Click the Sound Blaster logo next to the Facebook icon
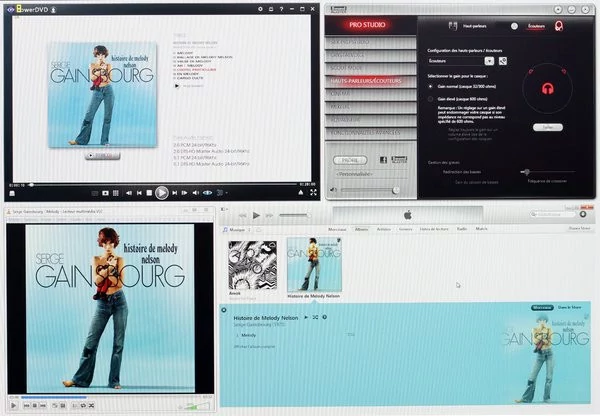Image resolution: width=600 pixels, height=416 pixels. point(399,160)
